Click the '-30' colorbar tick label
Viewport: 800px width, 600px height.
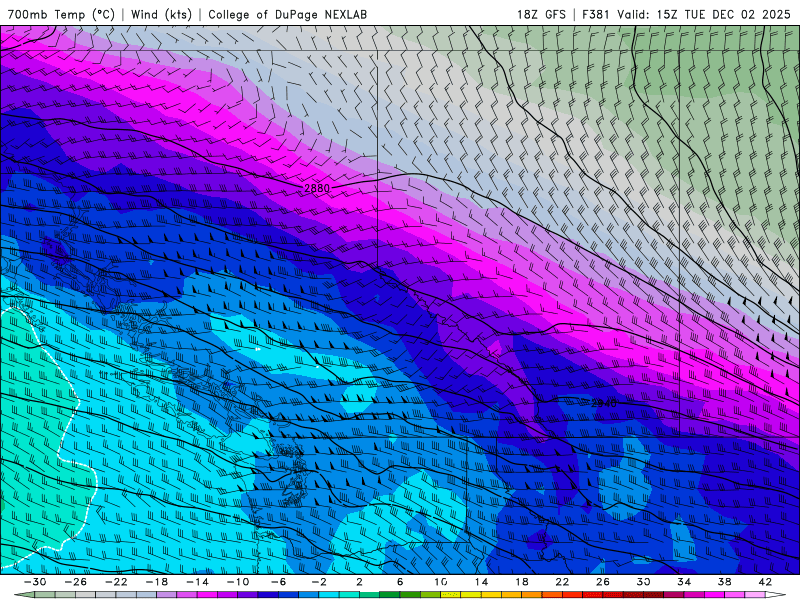(x=35, y=582)
